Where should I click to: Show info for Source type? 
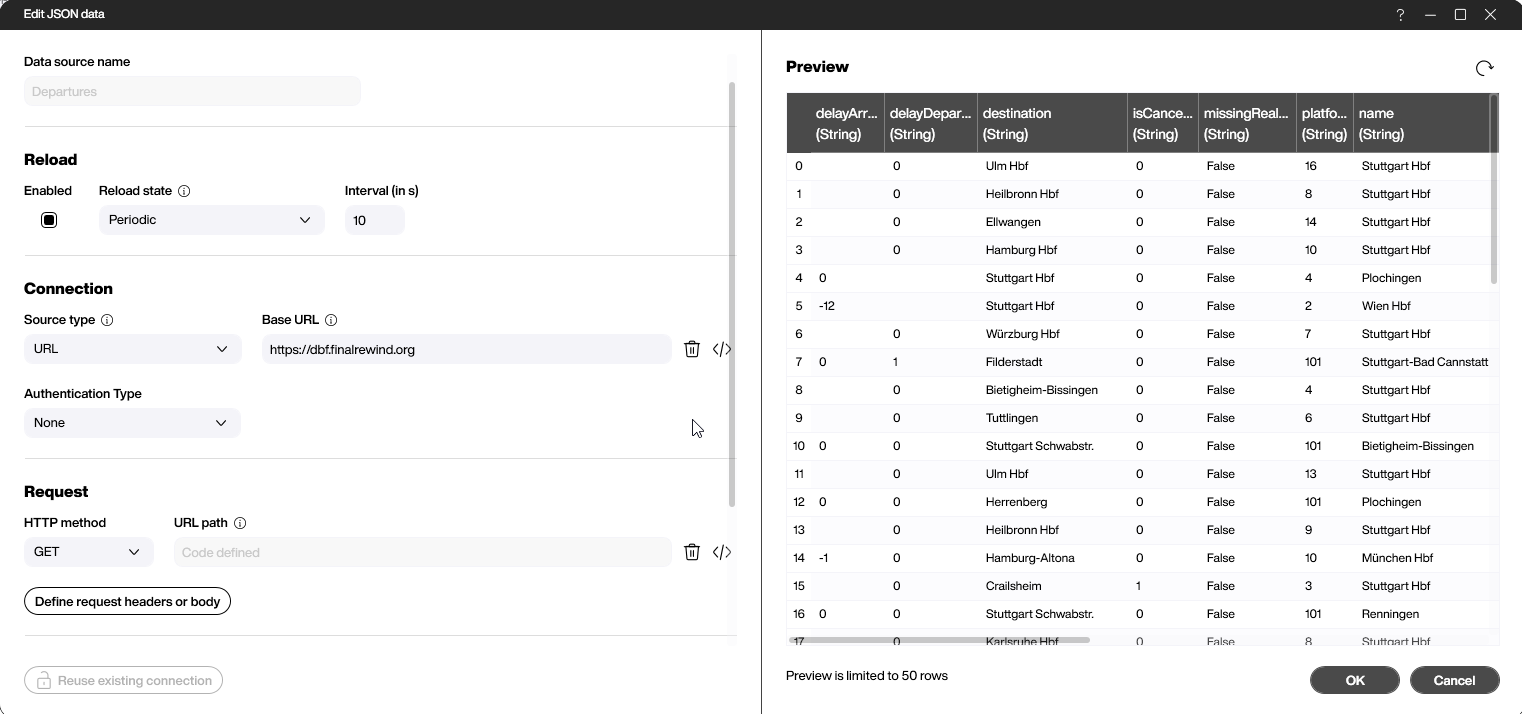coord(107,320)
